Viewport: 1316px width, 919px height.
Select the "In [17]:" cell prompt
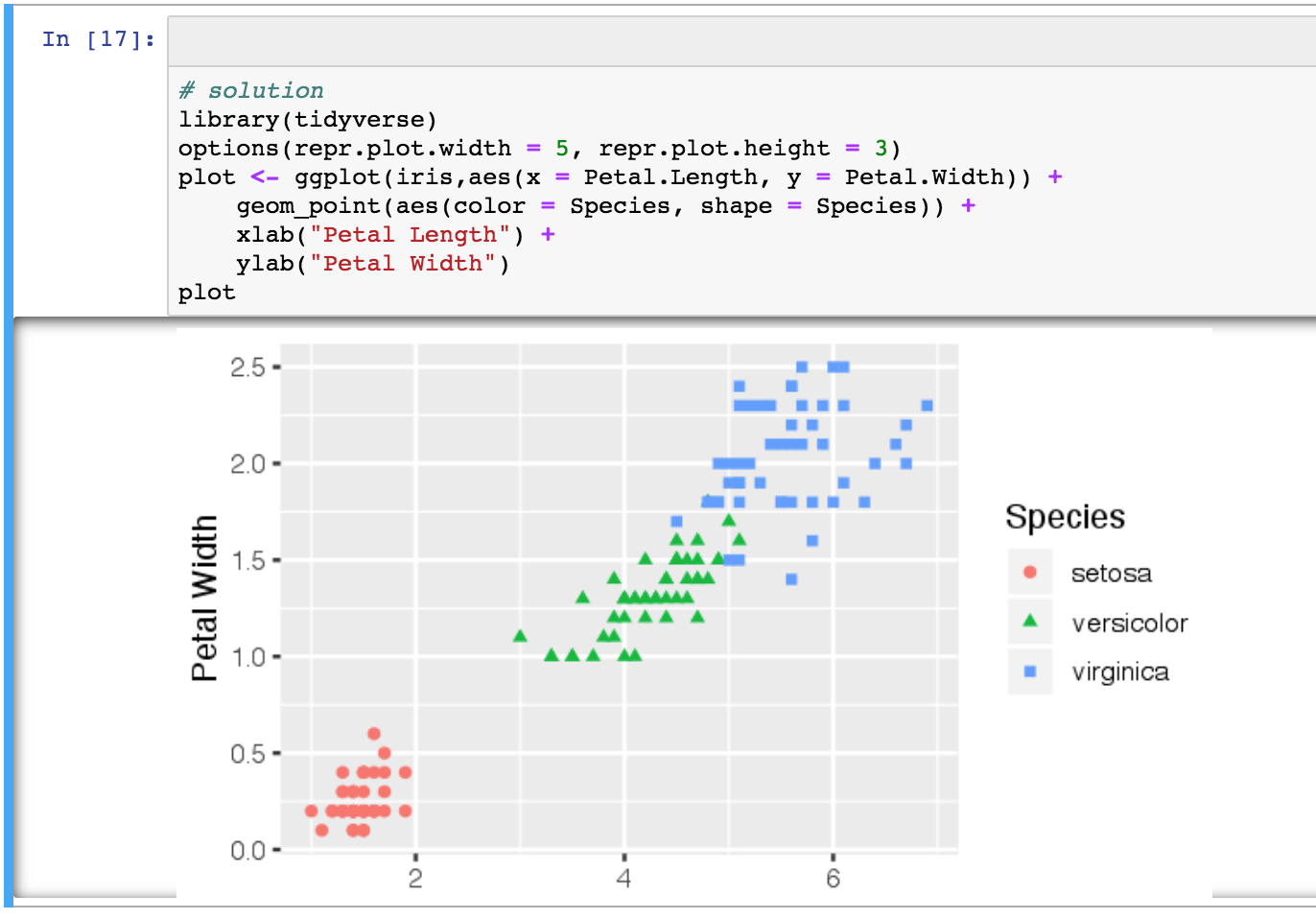pos(98,39)
